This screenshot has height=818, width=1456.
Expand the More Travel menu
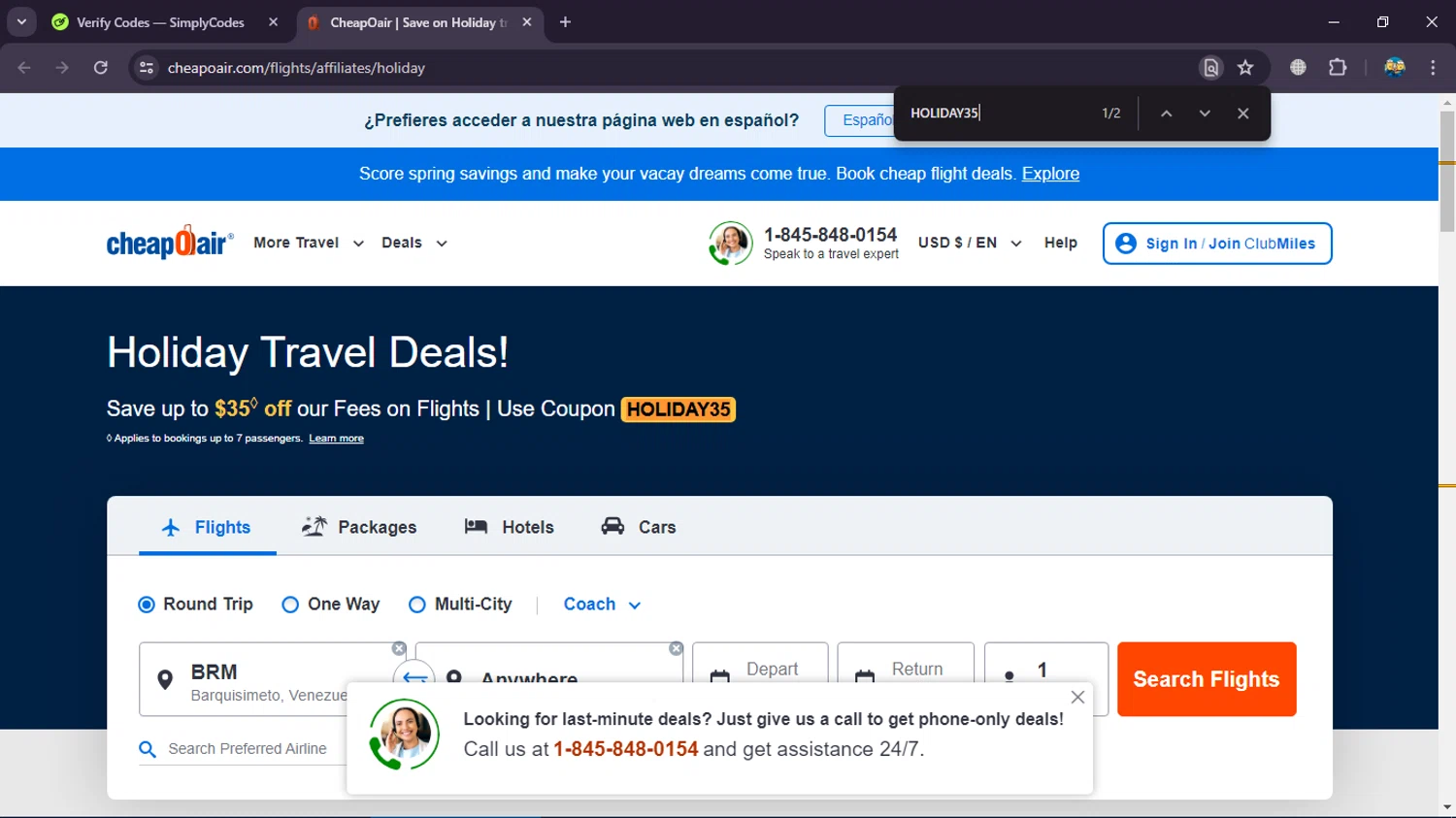[x=309, y=243]
